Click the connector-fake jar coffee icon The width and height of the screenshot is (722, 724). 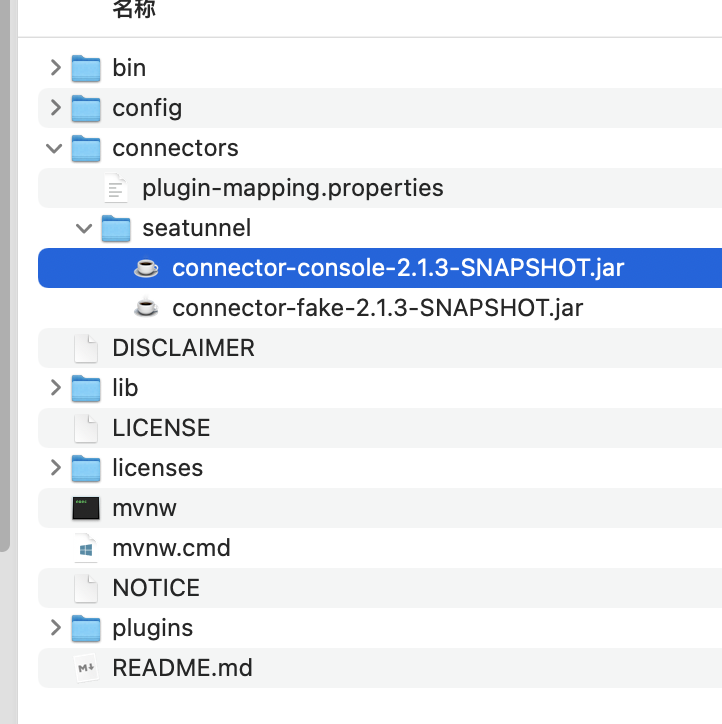tap(146, 308)
